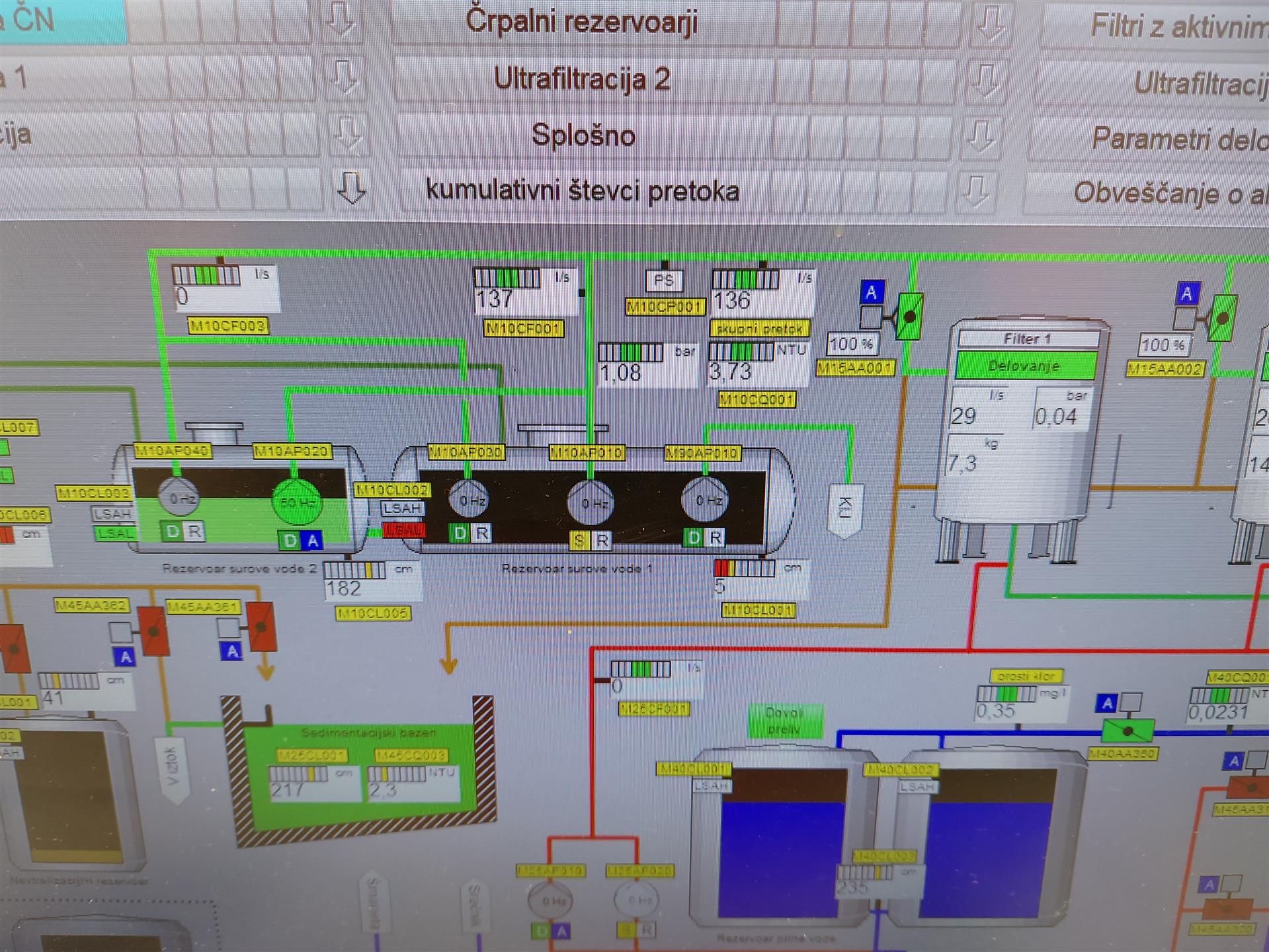This screenshot has width=1269, height=952.
Task: Expand arrow right of Ultrafiltracija 2
Action: 985,80
